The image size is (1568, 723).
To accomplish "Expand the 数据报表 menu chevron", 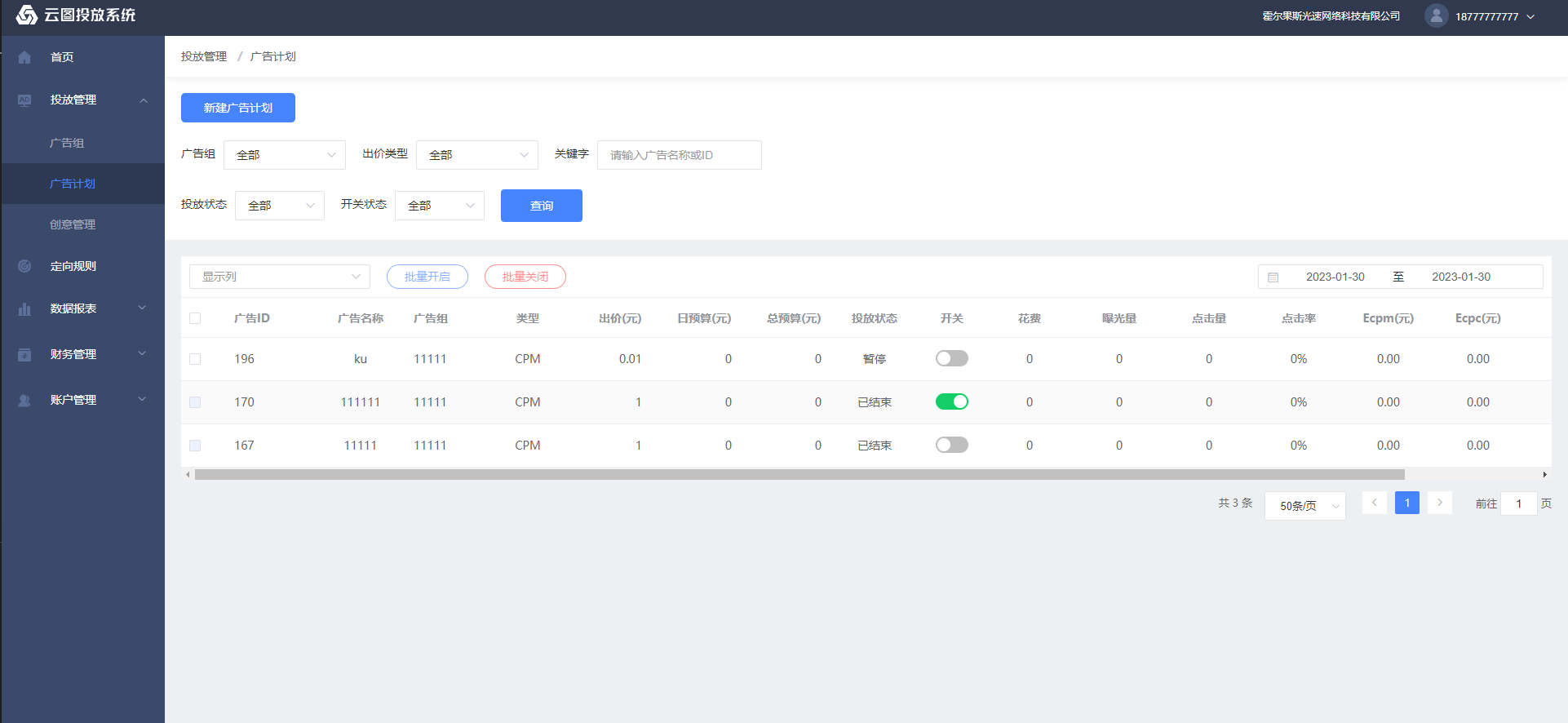I will pos(142,308).
